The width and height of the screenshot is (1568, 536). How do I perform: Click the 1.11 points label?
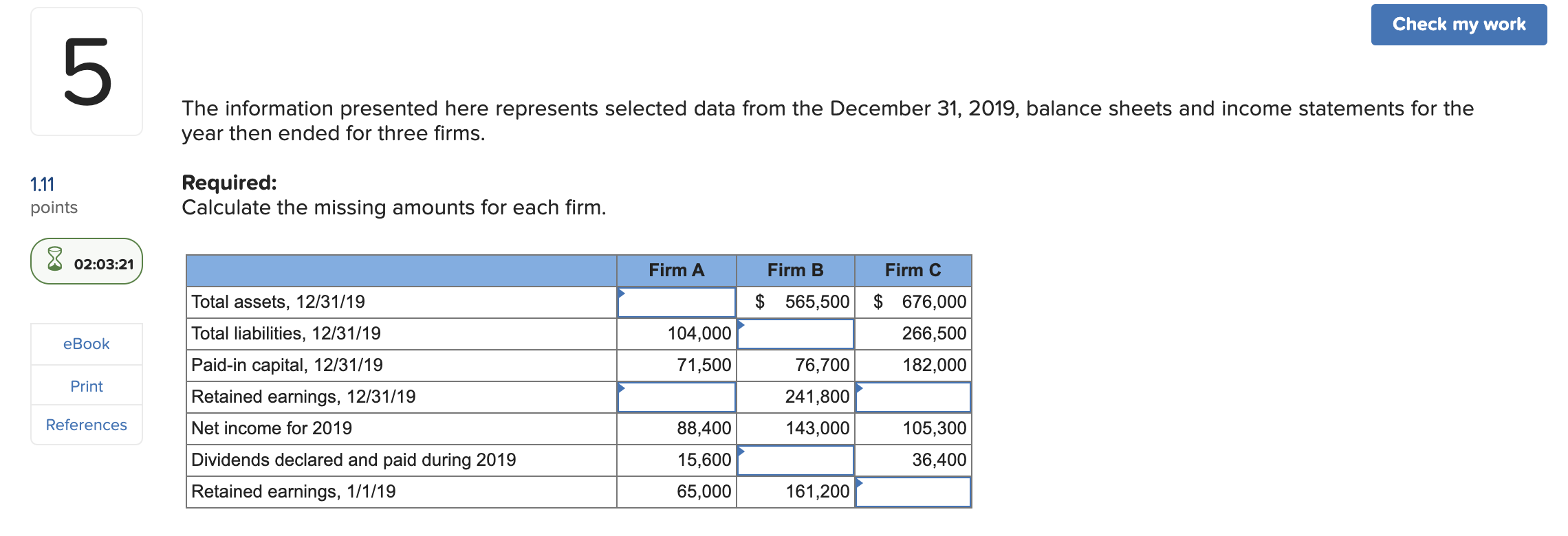[43, 184]
